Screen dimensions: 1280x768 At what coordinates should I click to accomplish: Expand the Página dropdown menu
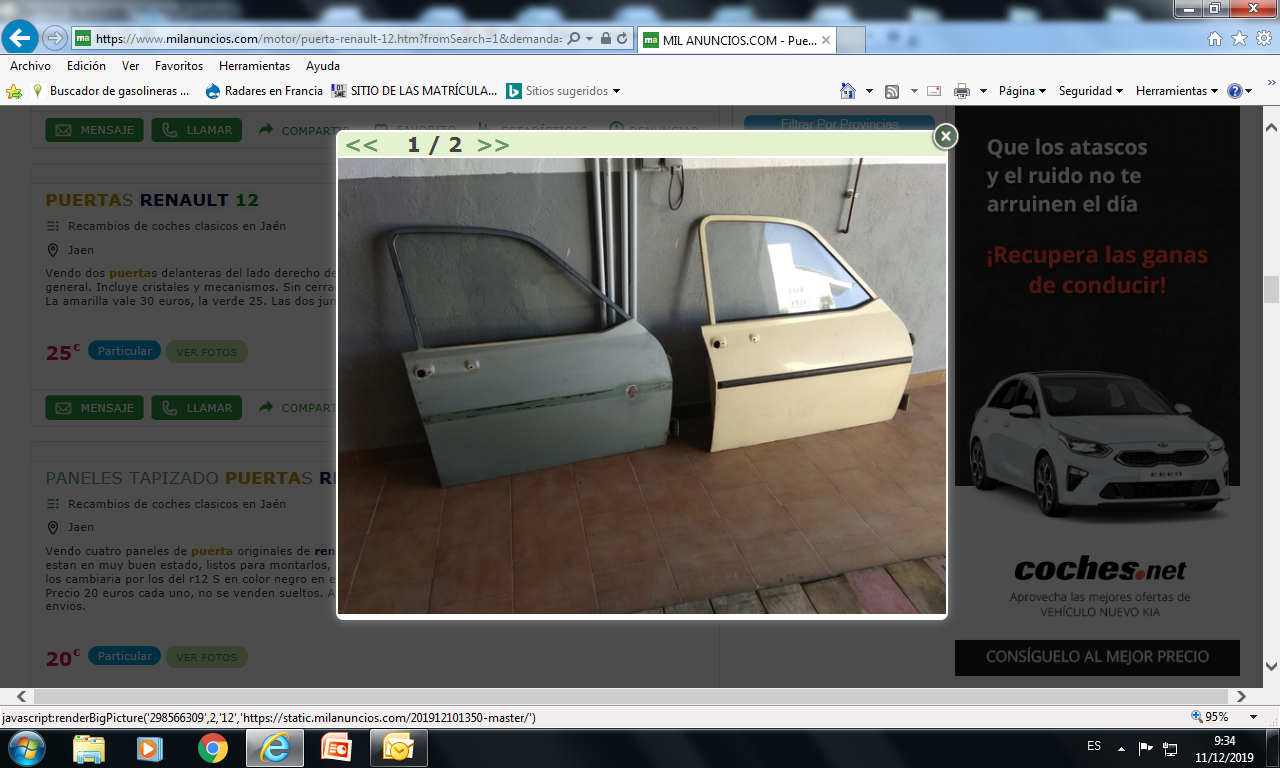[1021, 91]
